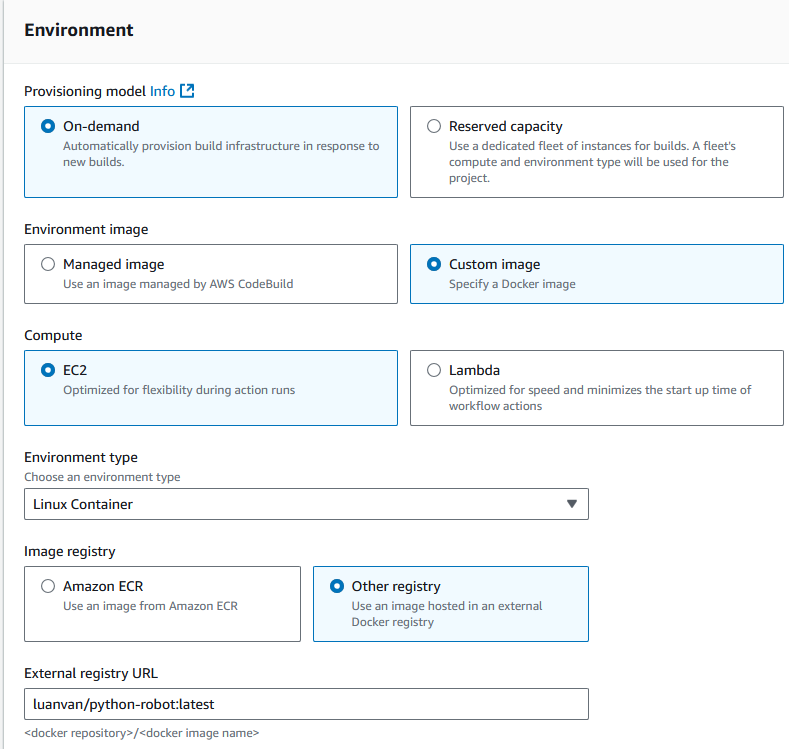Open the Provisioning model Info link
Viewport: 789px width, 749px height.
coord(162,91)
